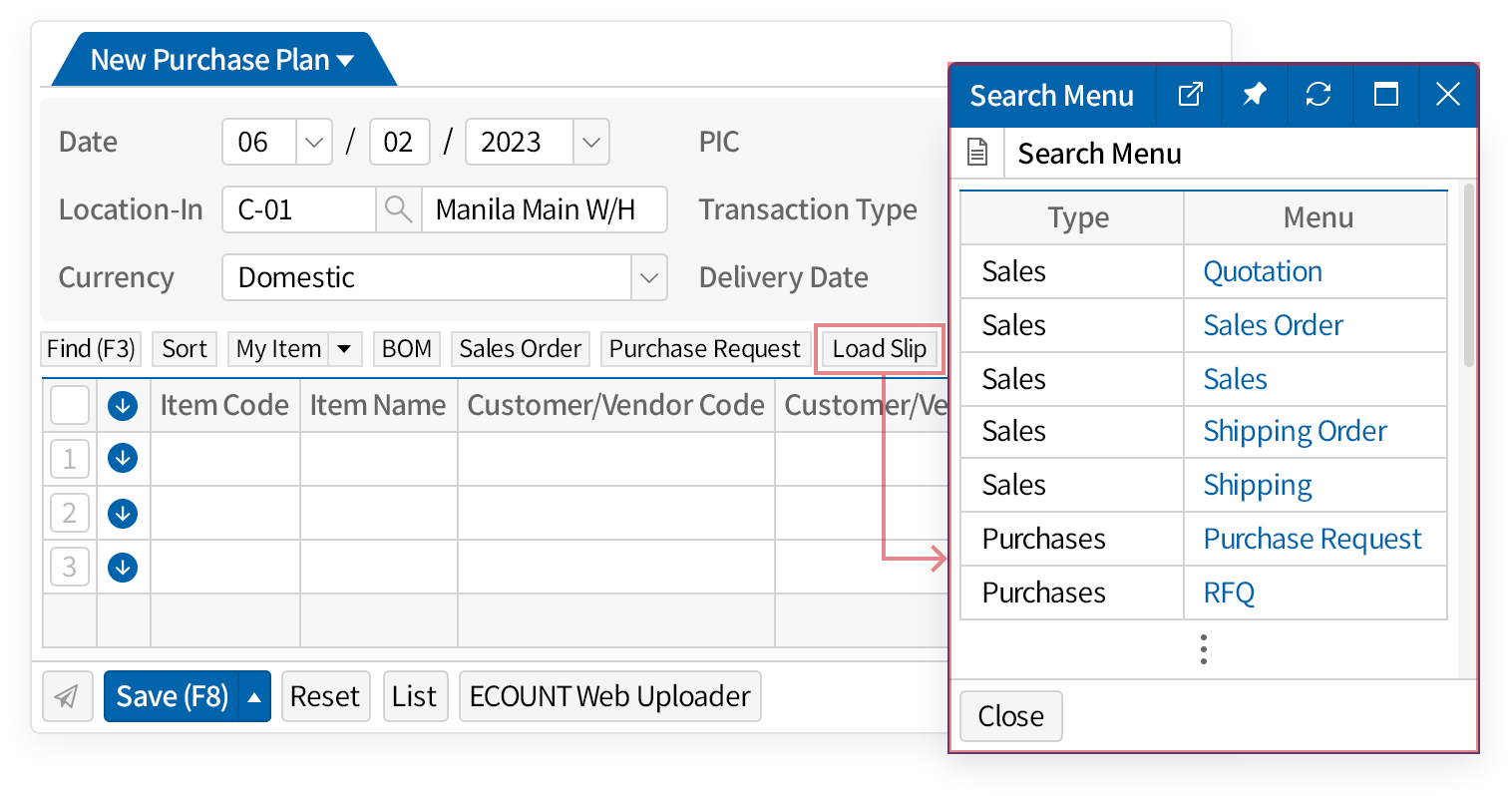Pin the Search Menu panel
The width and height of the screenshot is (1512, 796).
point(1254,95)
